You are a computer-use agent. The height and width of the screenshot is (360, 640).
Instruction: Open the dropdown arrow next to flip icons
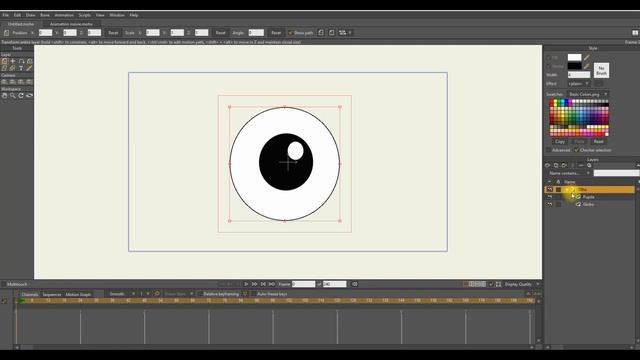pyautogui.click(x=350, y=33)
